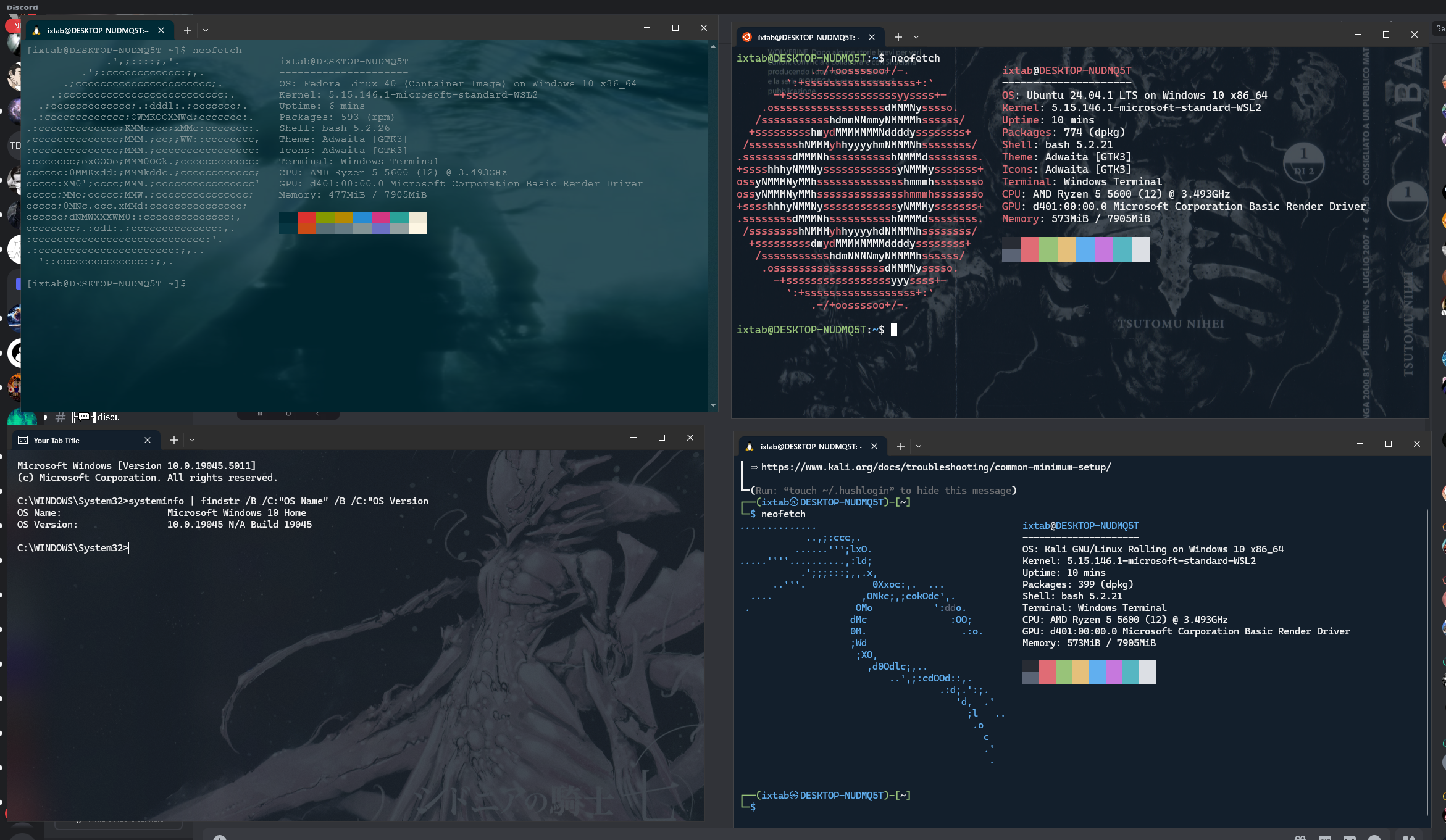
Task: Close the Fedora terminal tab
Action: (161, 30)
